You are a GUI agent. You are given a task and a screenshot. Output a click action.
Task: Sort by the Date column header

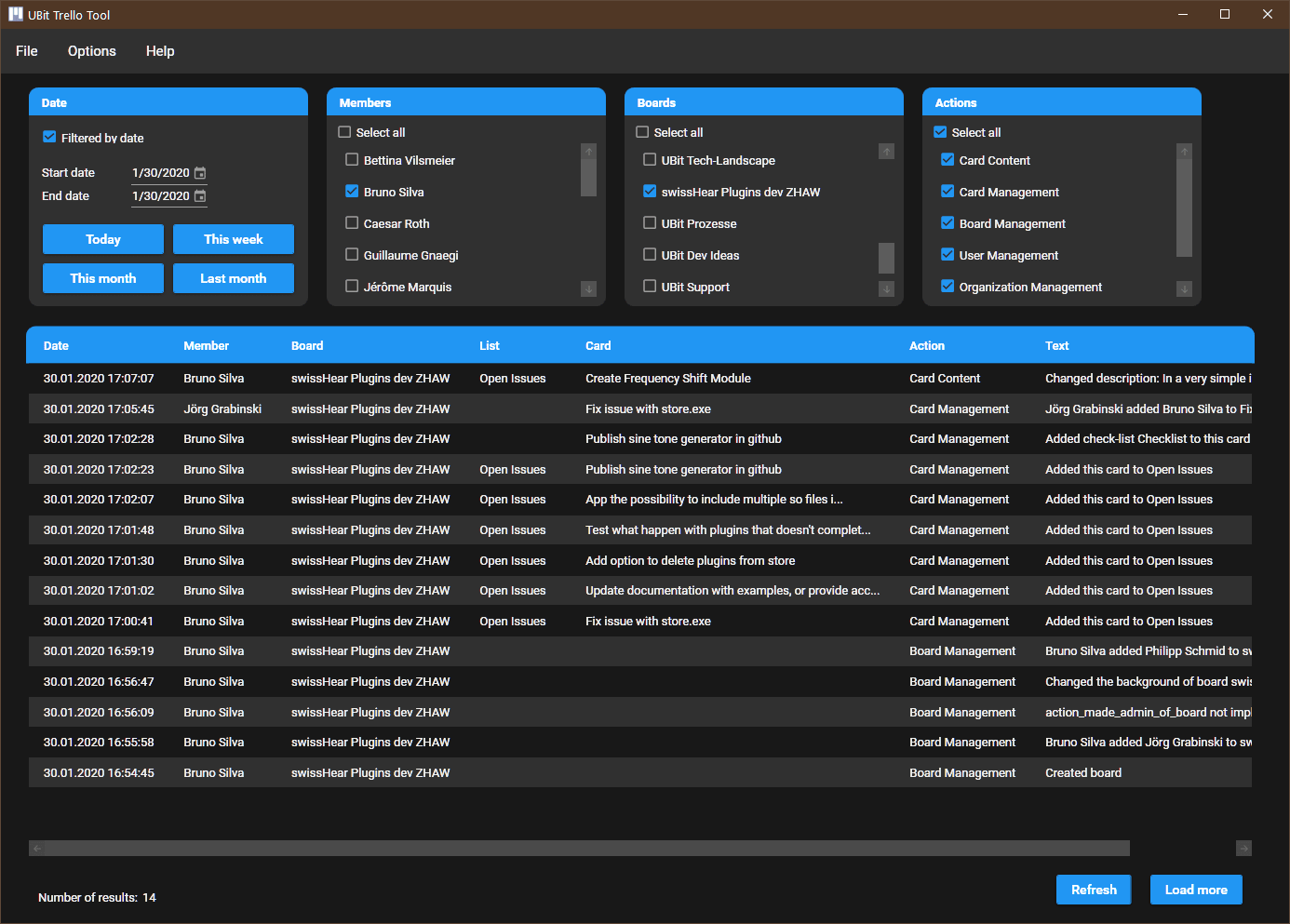[56, 345]
